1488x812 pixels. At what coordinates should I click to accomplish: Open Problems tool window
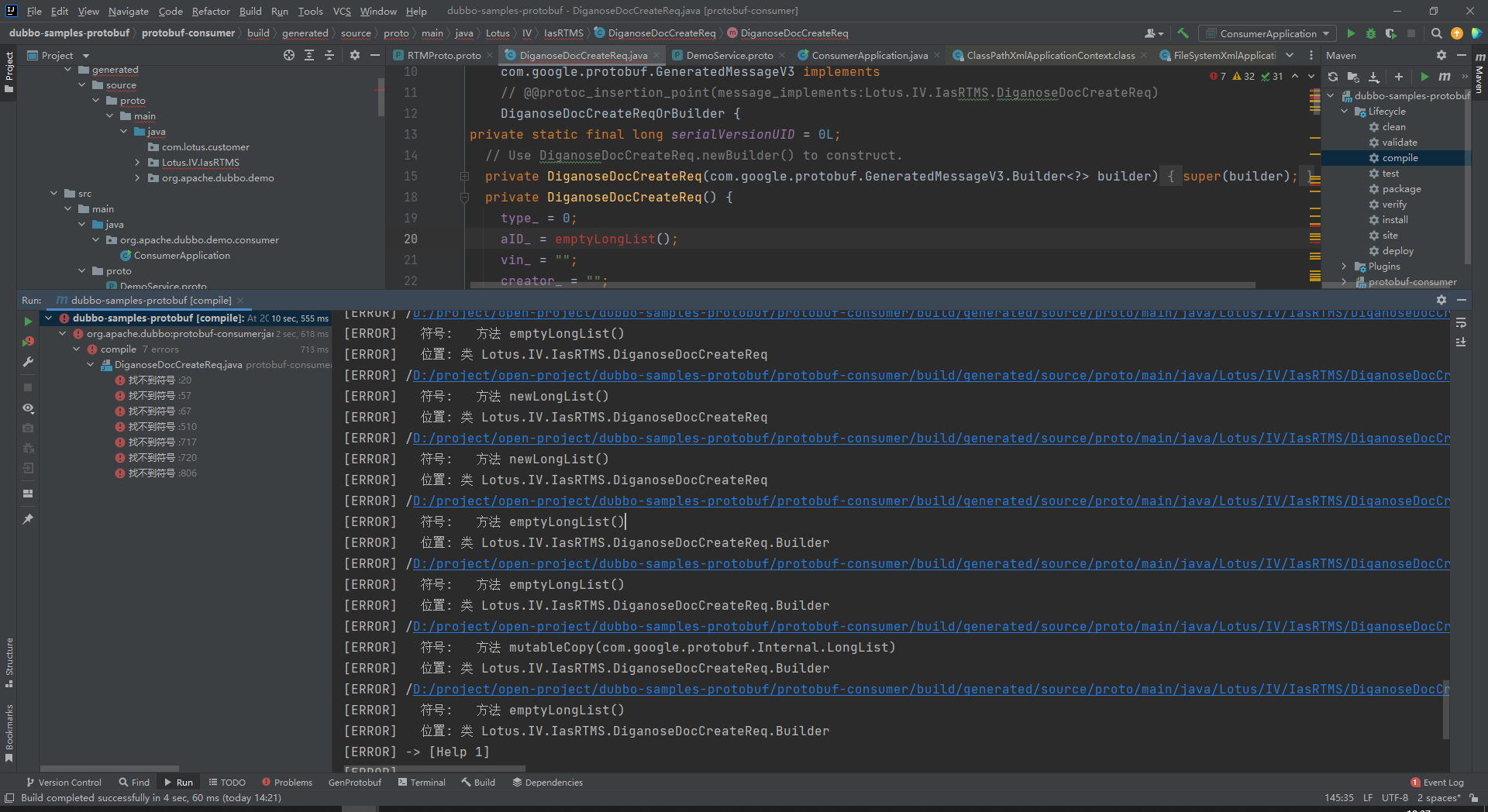click(x=287, y=783)
